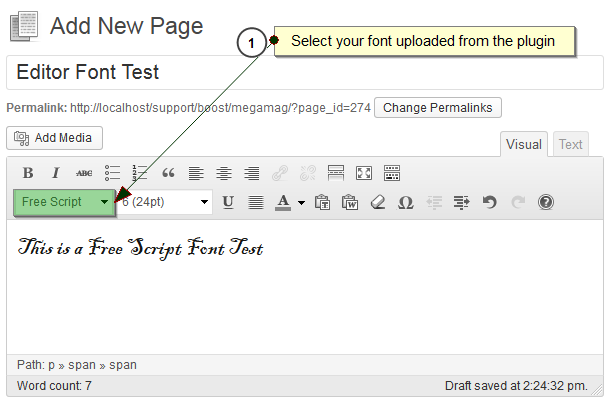Open the Free Script font dropdown
This screenshot has height=404, width=612.
coord(65,202)
